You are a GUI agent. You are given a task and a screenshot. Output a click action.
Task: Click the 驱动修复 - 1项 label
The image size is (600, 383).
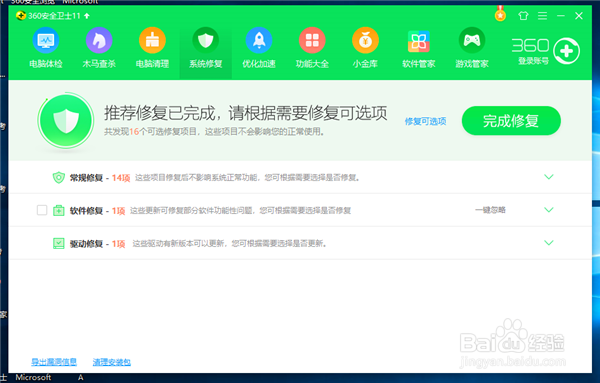click(x=97, y=244)
